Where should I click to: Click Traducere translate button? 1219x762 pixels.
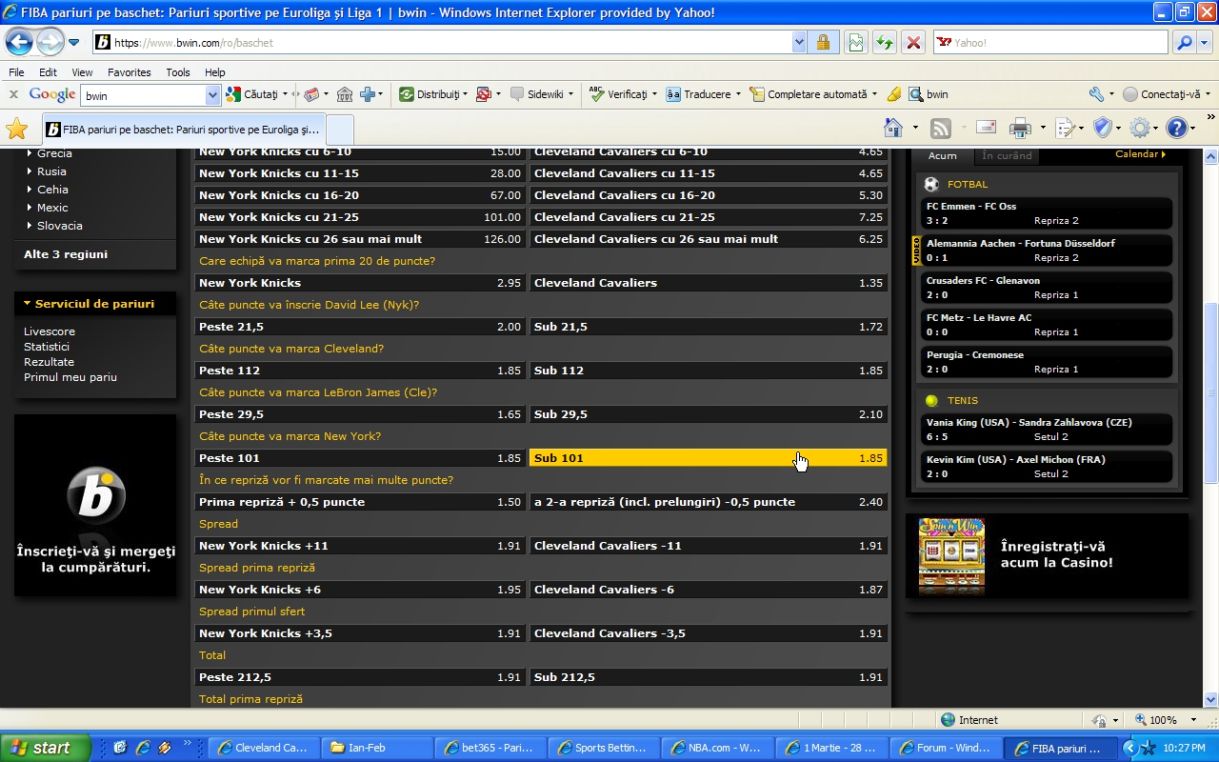coord(703,95)
